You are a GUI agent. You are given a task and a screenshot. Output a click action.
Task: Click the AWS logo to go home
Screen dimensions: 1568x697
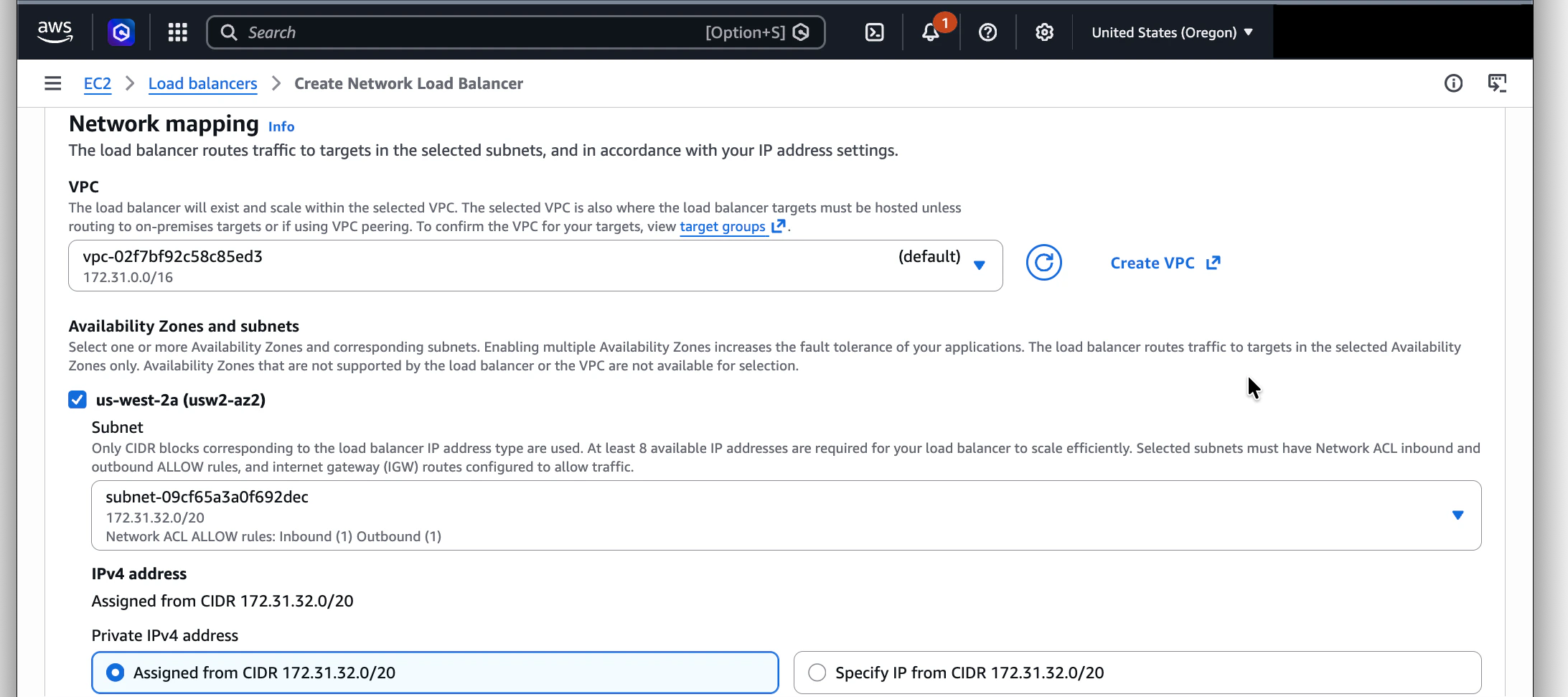coord(55,32)
